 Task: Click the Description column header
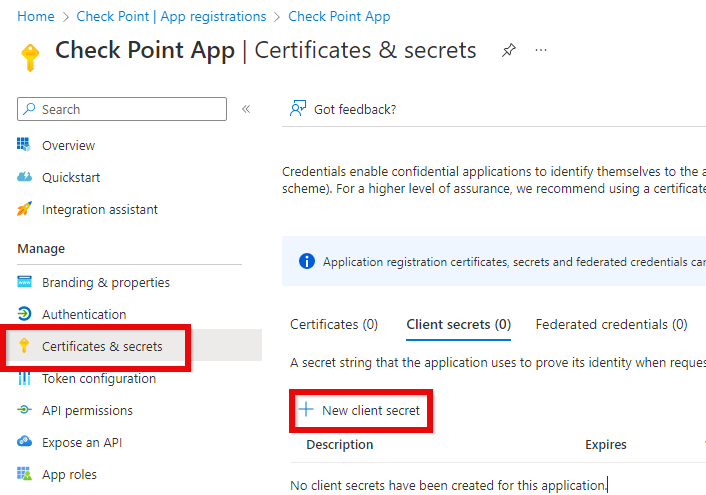pyautogui.click(x=339, y=445)
